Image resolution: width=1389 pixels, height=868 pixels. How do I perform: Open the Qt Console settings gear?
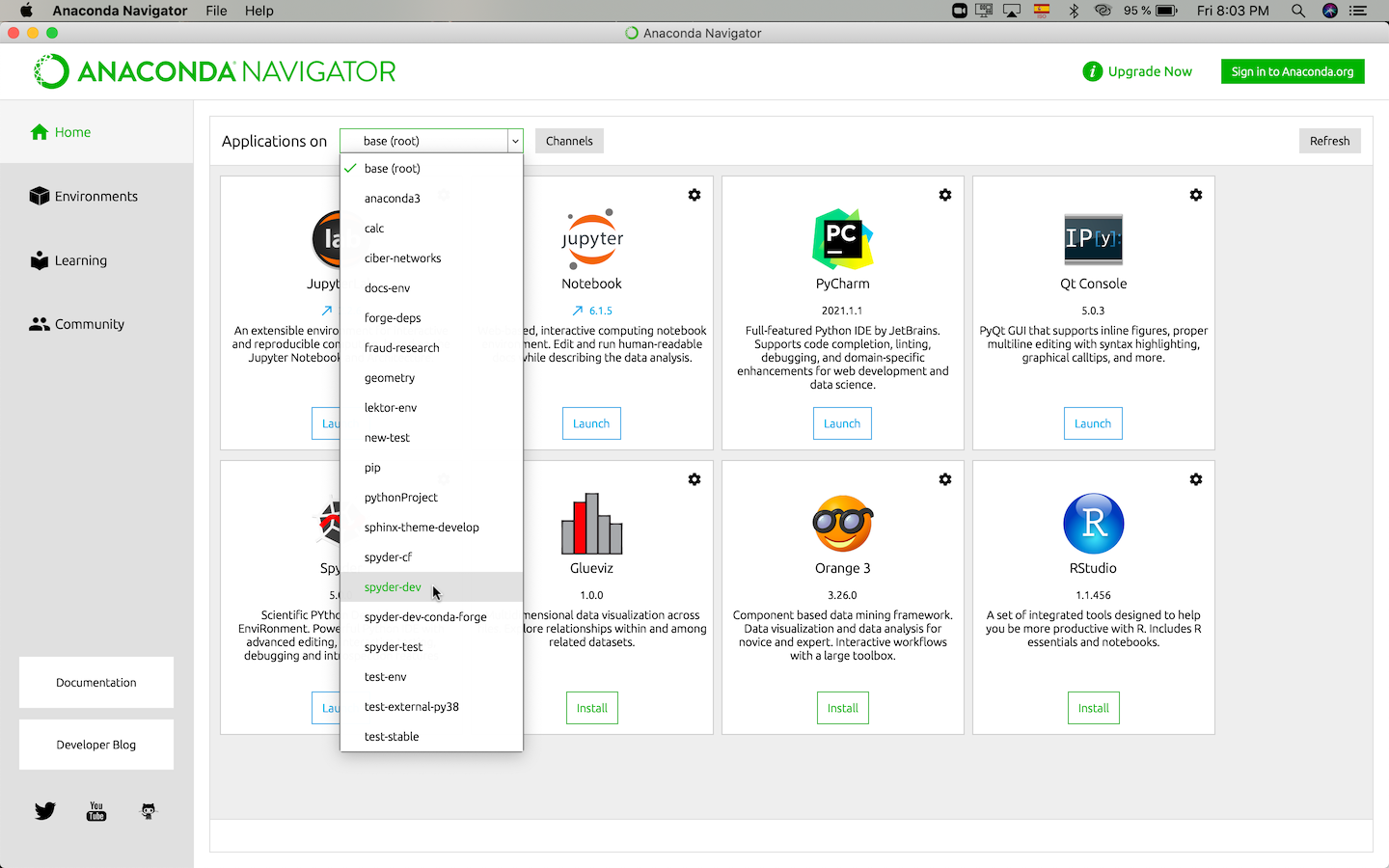pos(1196,195)
